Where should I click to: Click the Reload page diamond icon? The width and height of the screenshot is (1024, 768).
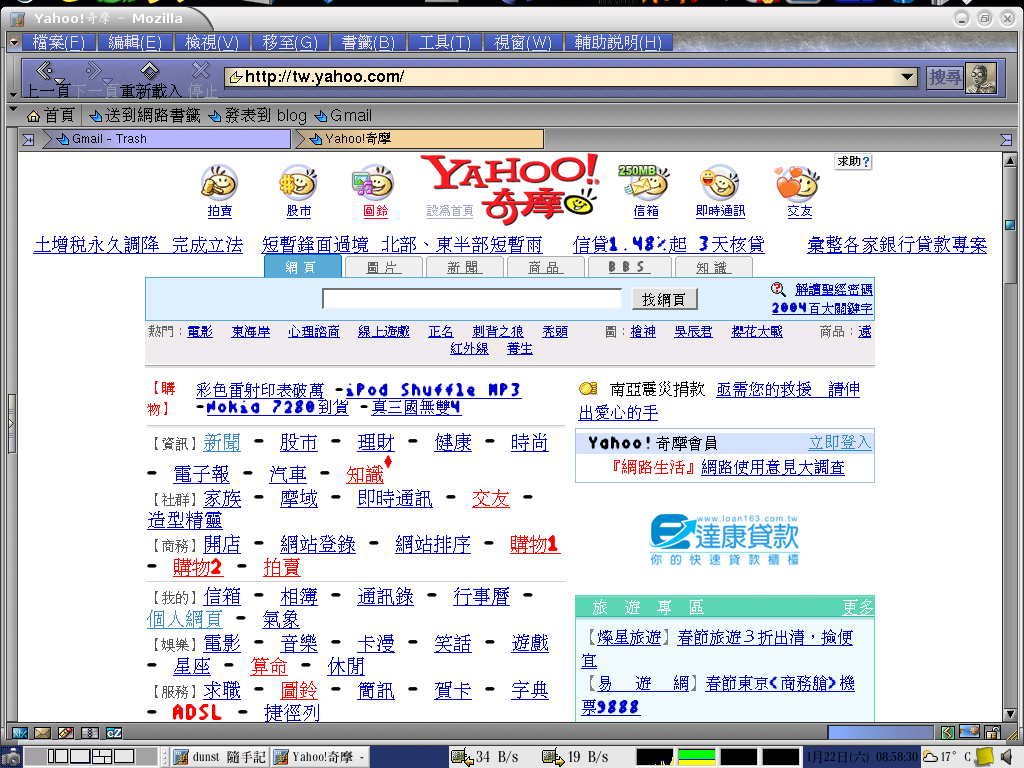(x=149, y=70)
